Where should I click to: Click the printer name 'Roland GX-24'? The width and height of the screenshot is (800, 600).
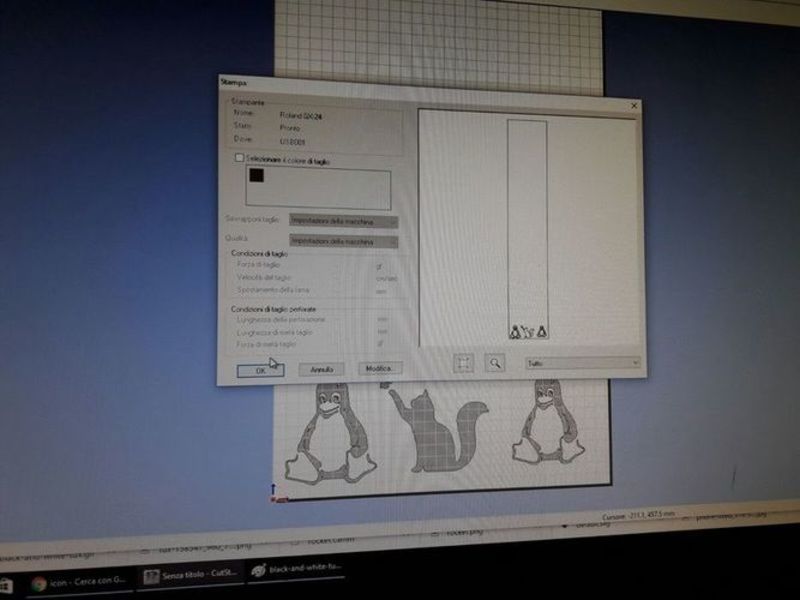[301, 116]
